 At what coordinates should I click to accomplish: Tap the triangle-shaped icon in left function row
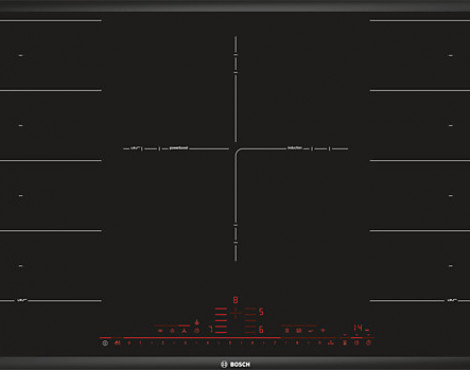click(x=184, y=330)
